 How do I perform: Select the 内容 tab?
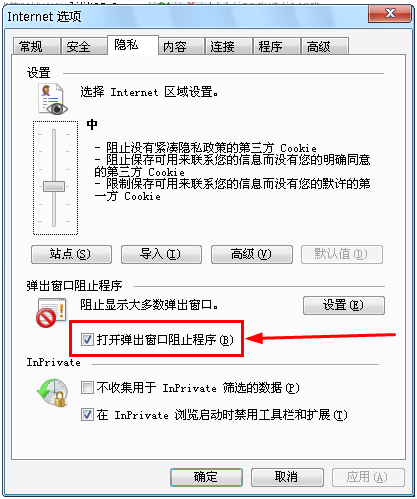(181, 46)
